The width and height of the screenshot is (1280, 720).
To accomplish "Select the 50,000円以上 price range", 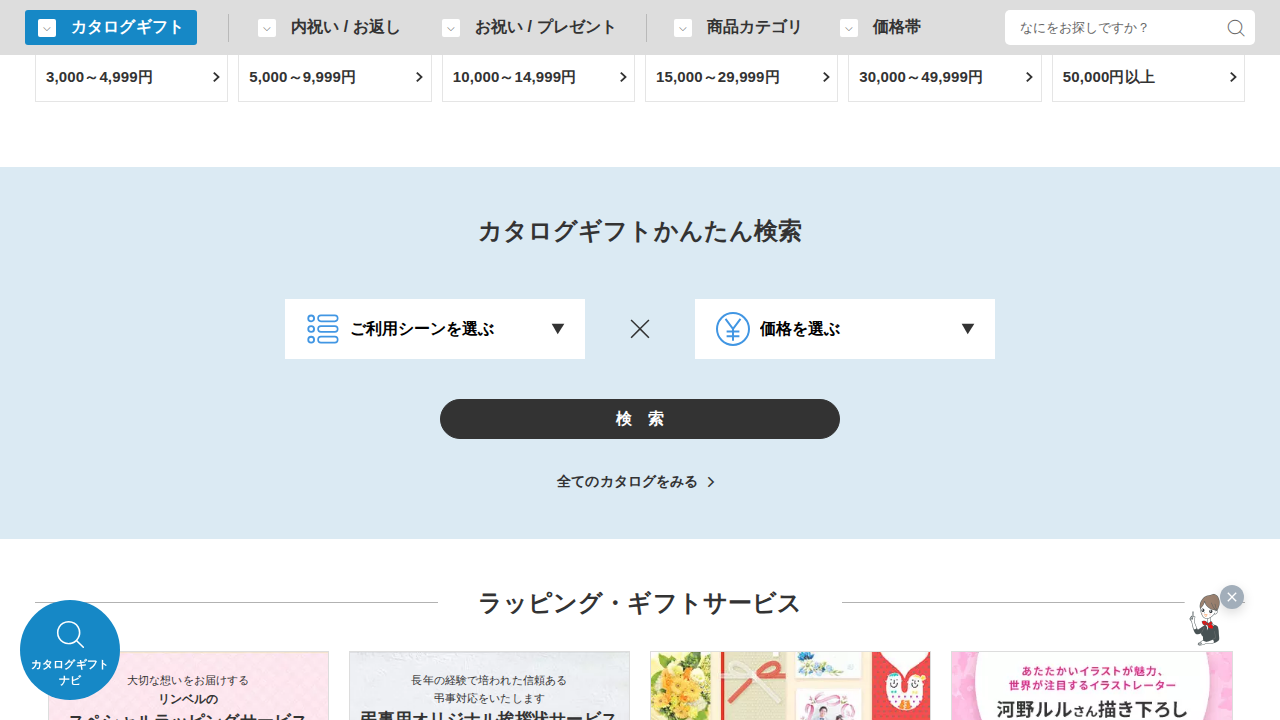I will 1148,78.
